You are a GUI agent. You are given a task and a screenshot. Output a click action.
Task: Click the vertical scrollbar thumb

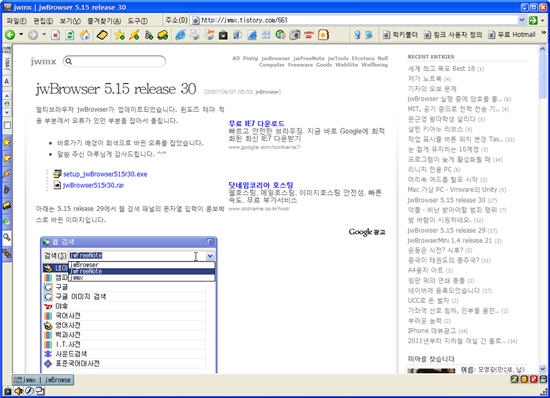[543, 76]
